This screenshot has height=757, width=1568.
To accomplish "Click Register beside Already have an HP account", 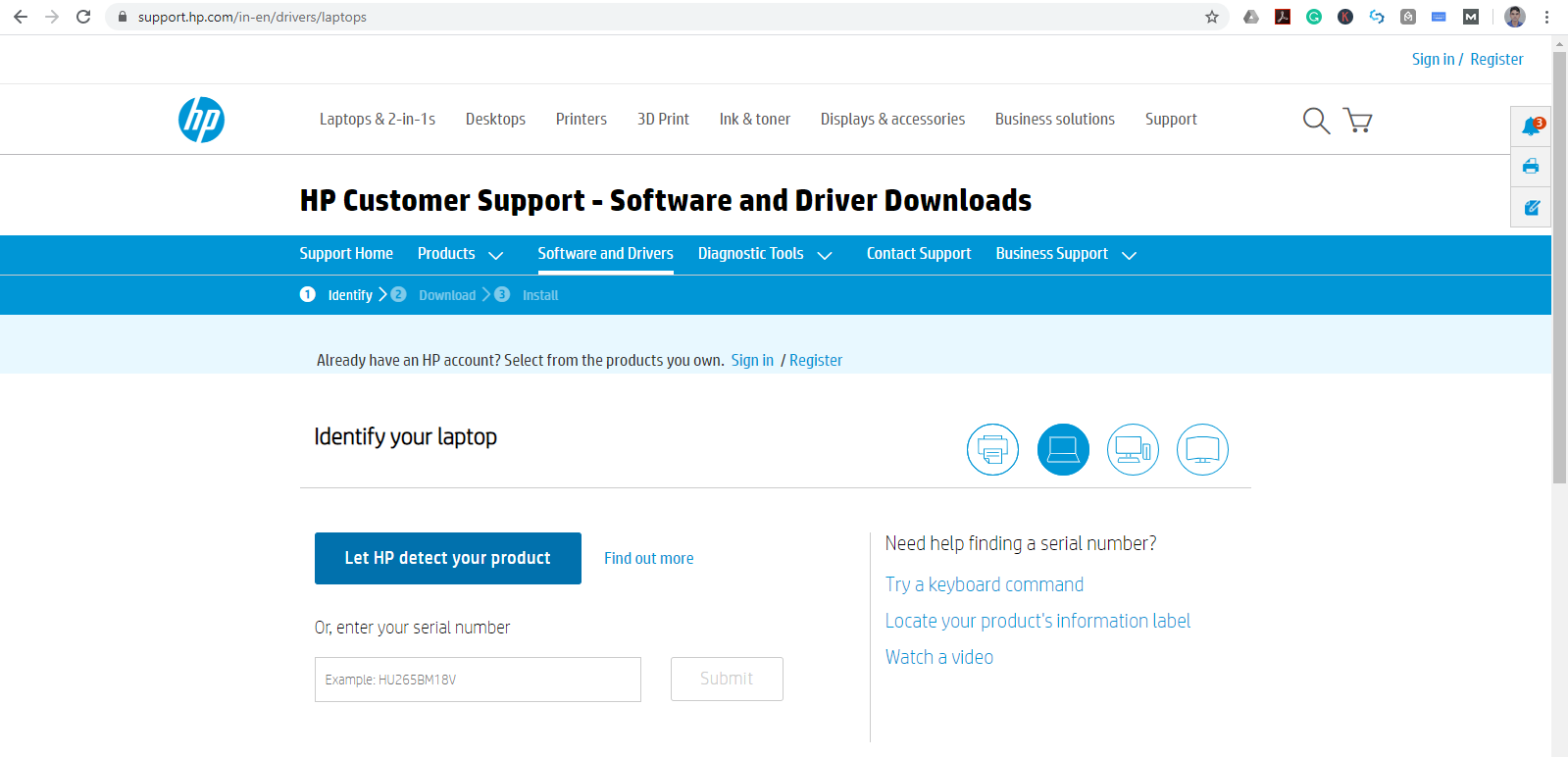I will point(816,360).
